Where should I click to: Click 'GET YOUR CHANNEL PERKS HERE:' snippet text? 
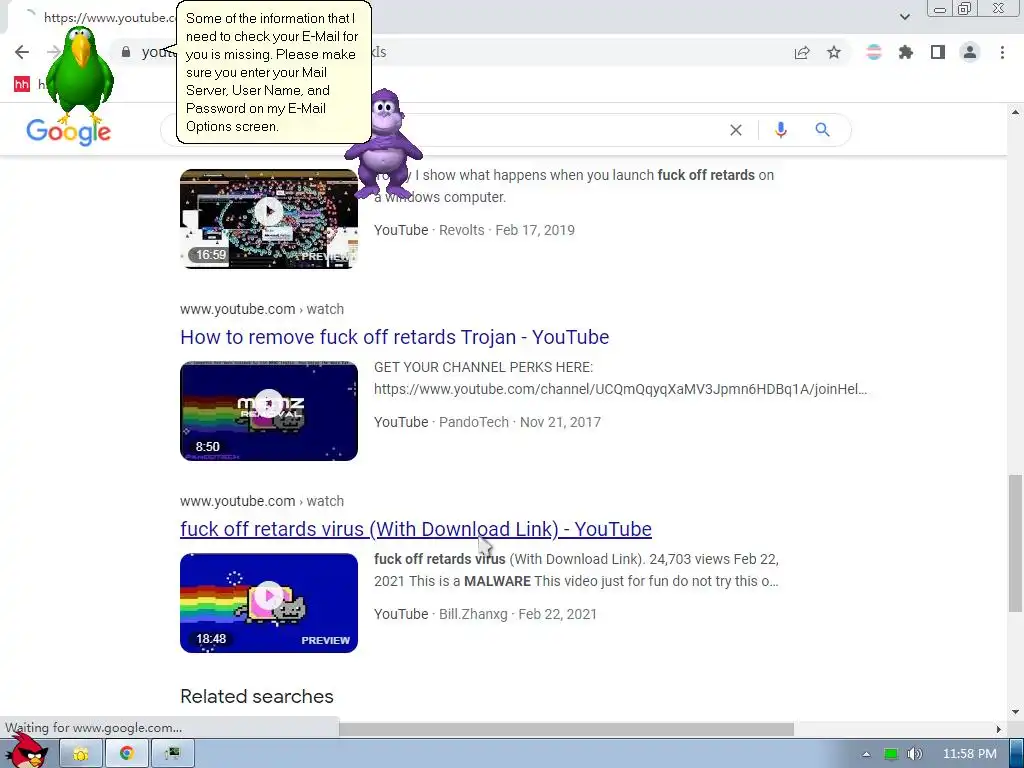point(483,367)
